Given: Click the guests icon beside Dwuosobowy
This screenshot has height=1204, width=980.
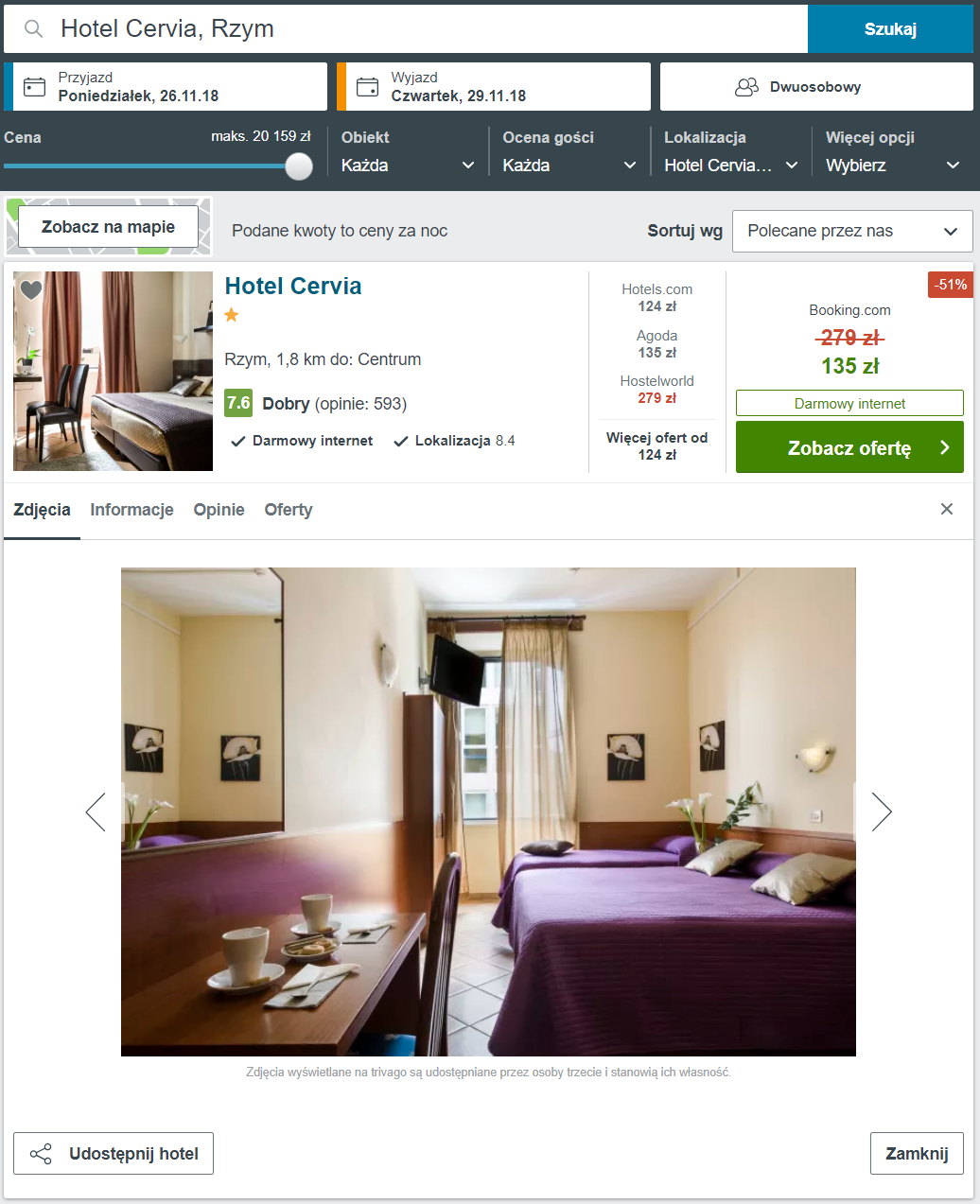Looking at the screenshot, I should 747,87.
